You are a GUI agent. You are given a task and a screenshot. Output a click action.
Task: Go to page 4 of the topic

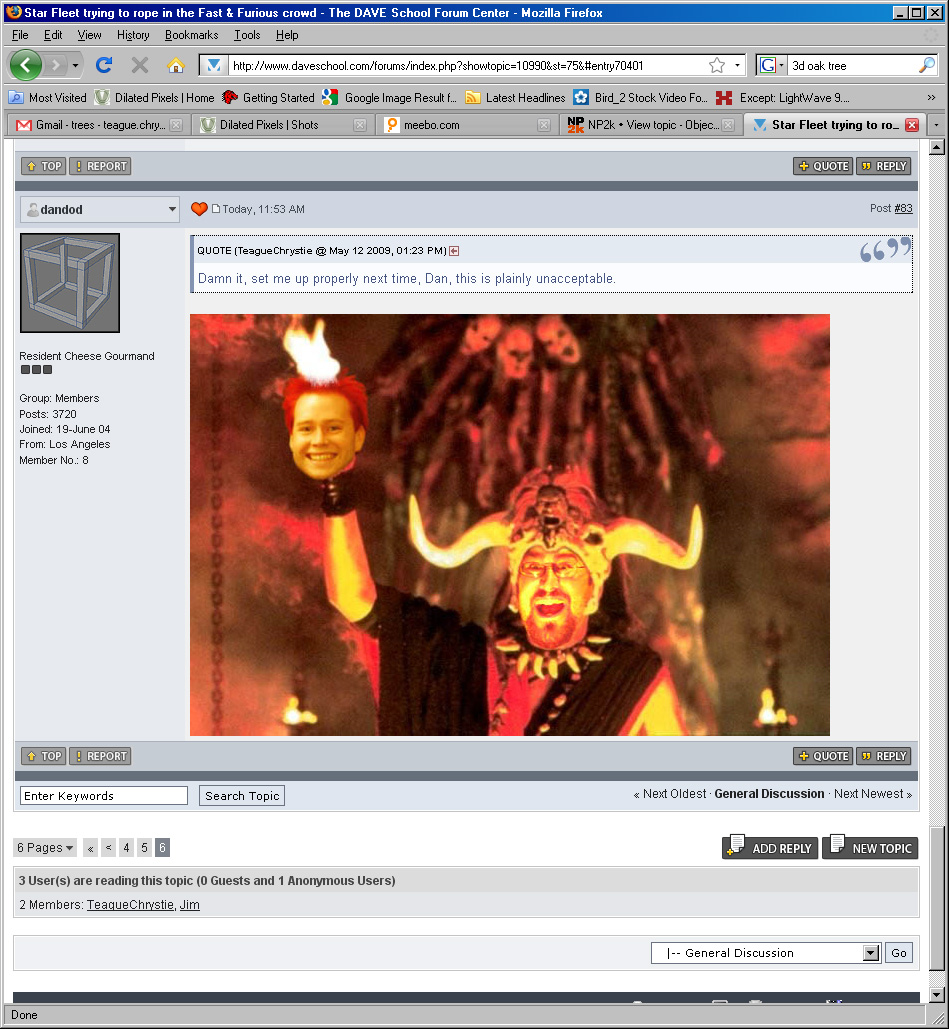(x=127, y=848)
